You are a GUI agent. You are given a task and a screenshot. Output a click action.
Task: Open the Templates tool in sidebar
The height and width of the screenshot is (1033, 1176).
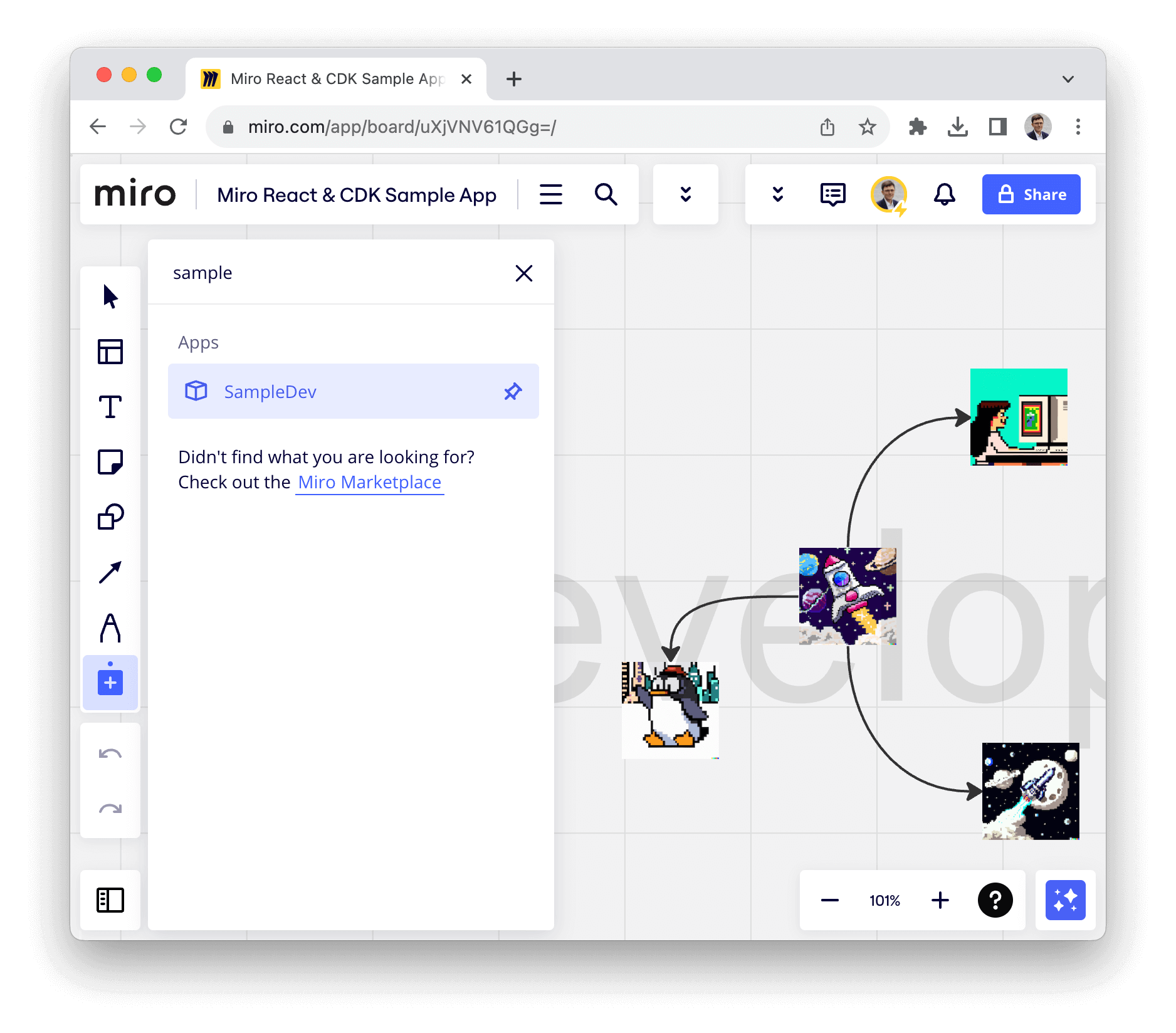pos(110,352)
